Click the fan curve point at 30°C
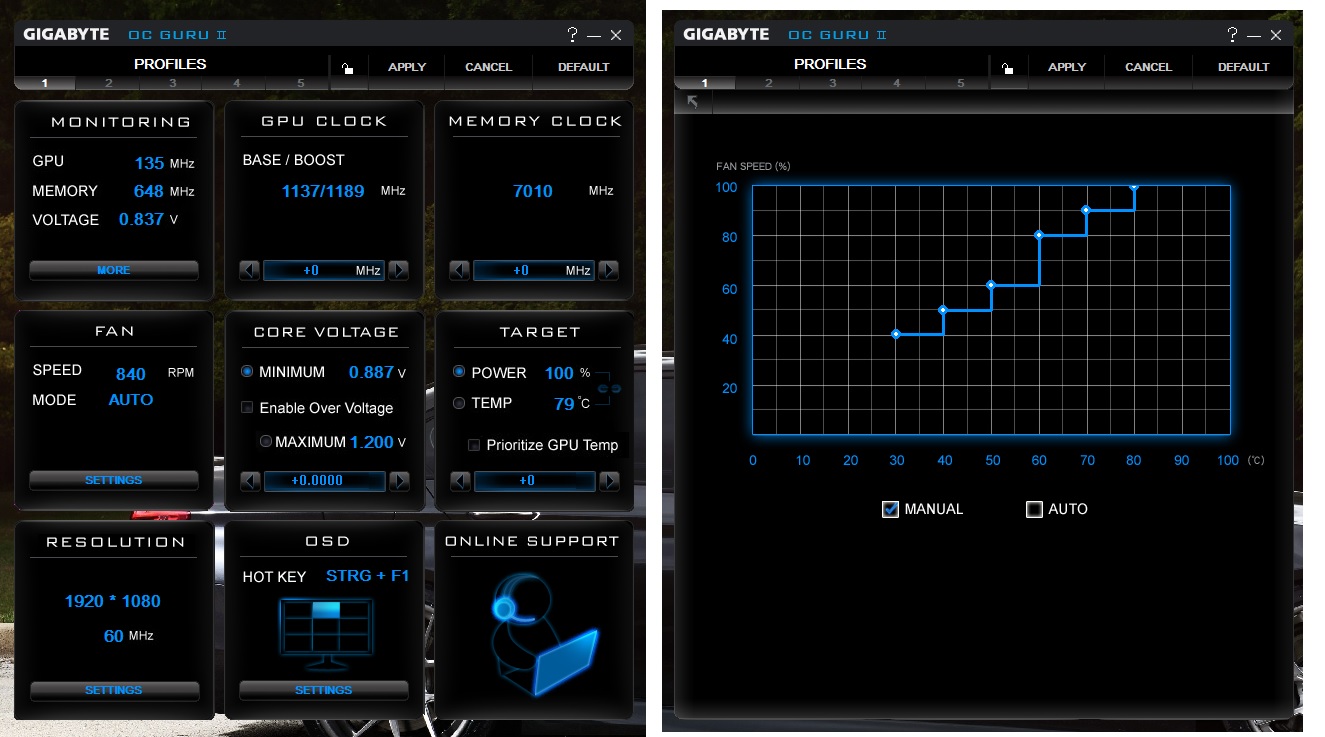This screenshot has width=1325, height=737. click(x=896, y=334)
